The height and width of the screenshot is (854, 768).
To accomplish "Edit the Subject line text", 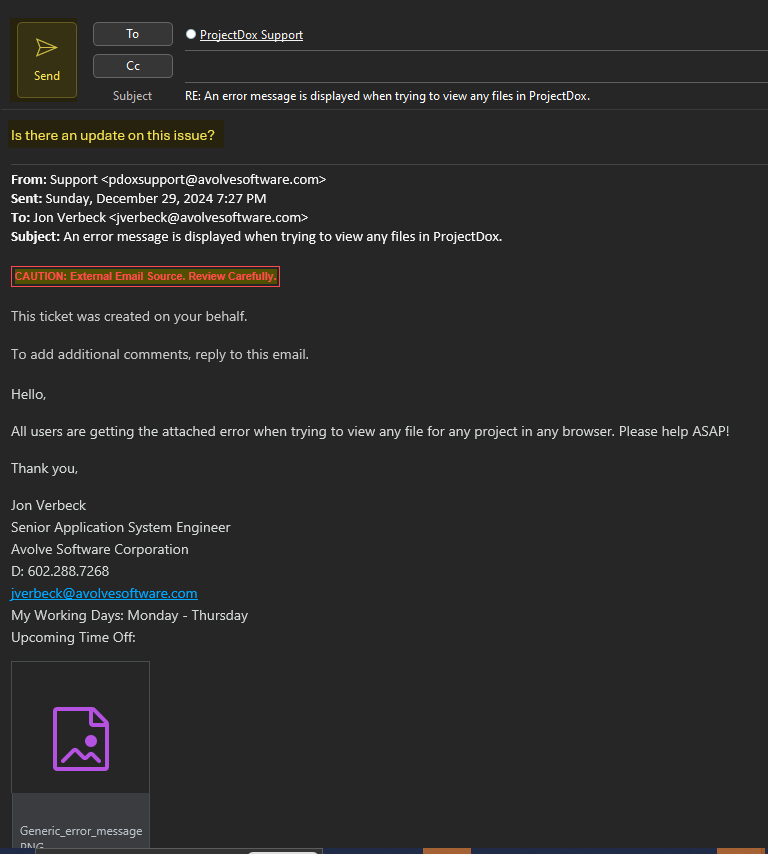I will tap(387, 96).
